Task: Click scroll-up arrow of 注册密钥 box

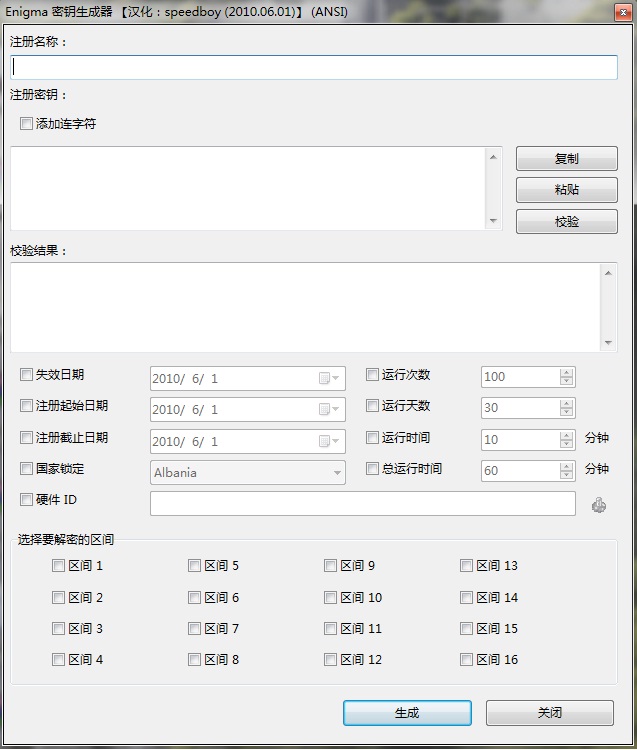Action: pos(494,157)
